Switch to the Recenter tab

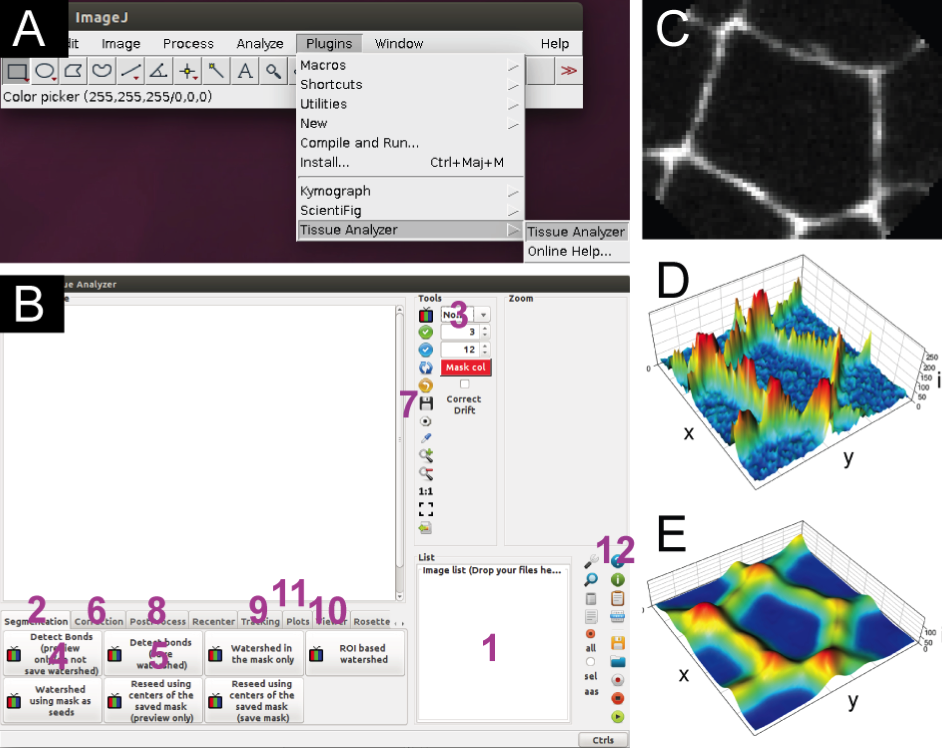point(213,621)
